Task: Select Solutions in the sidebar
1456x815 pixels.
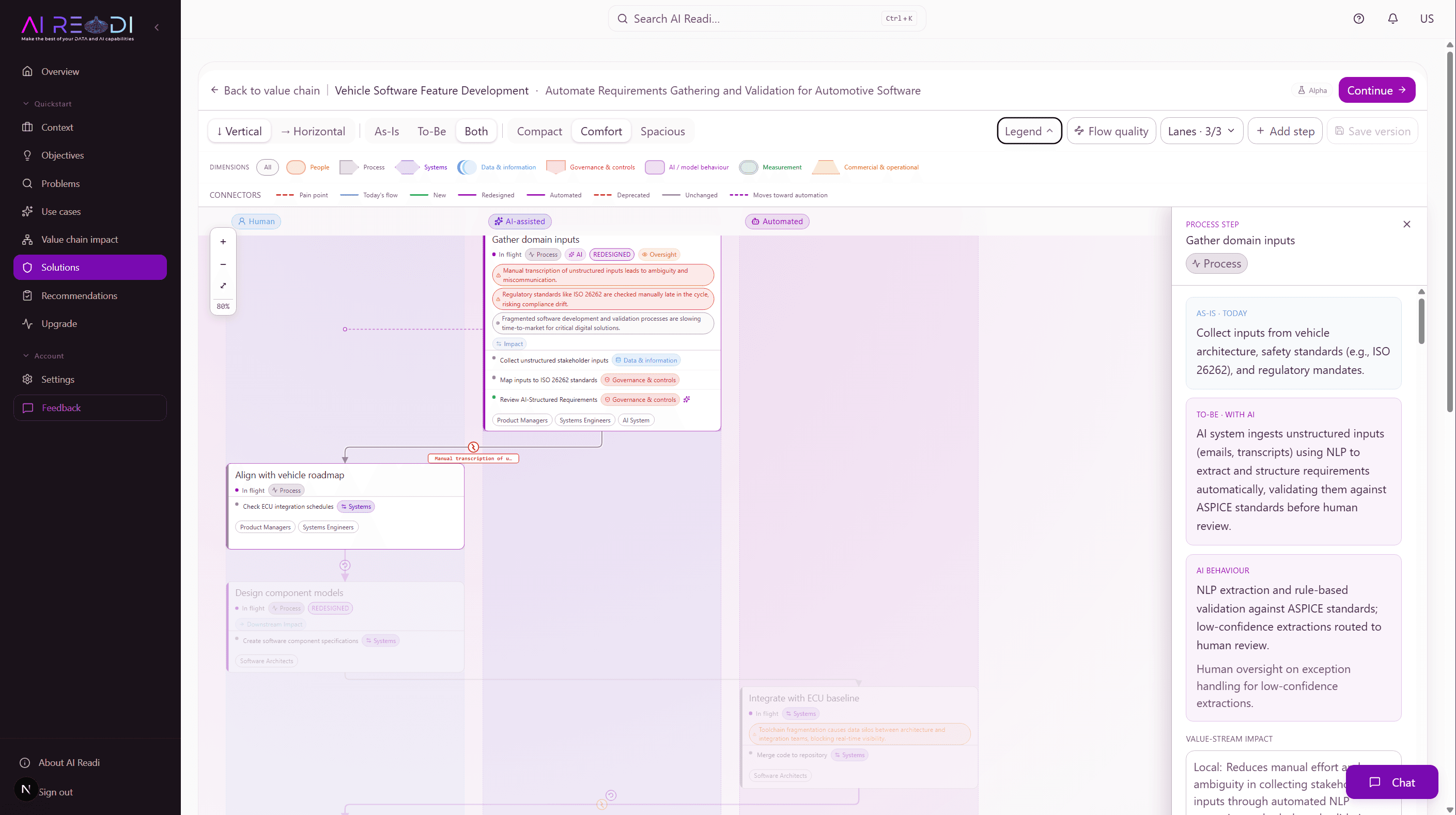Action: pos(90,268)
